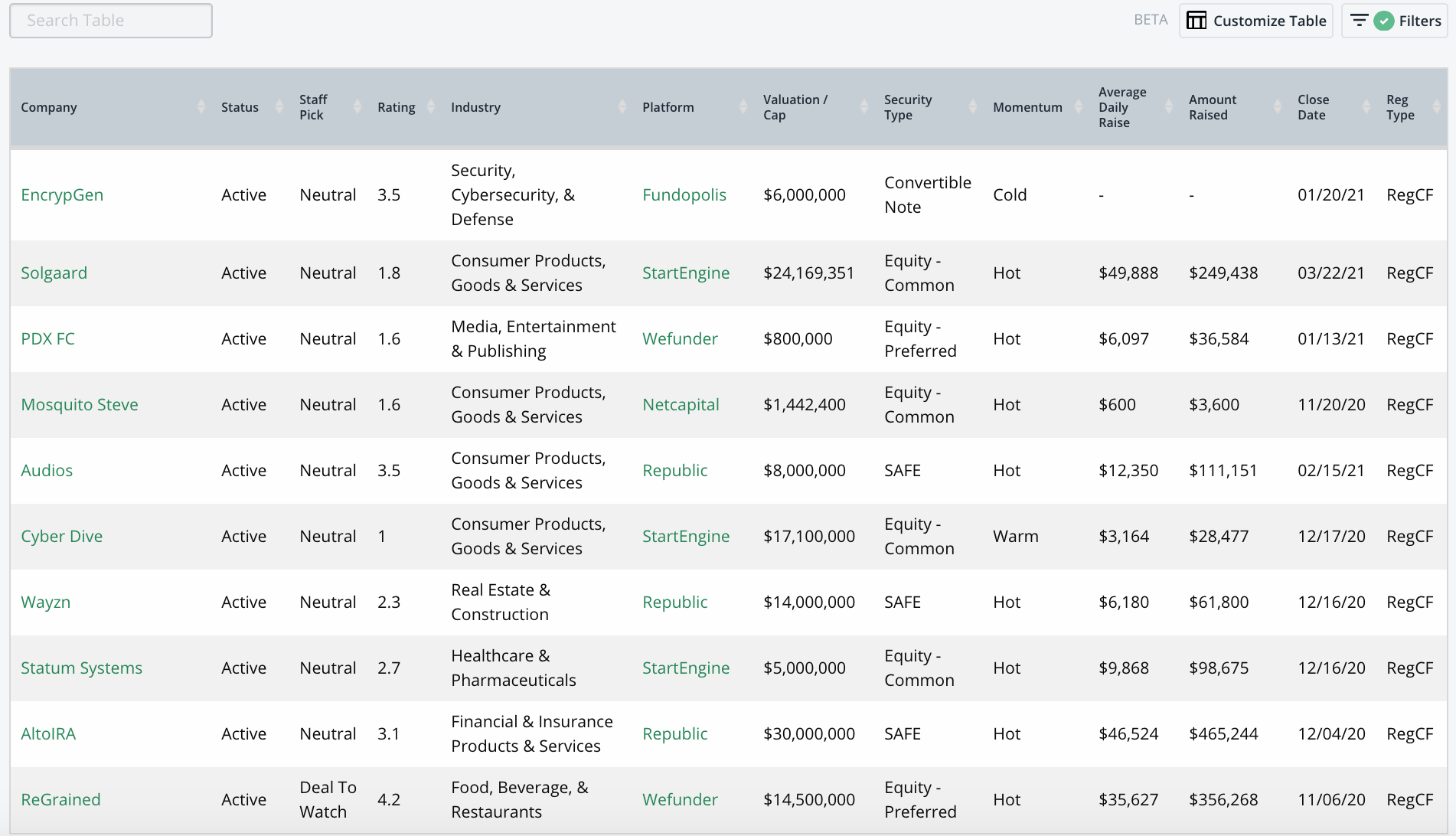
Task: Select the 4.2 rating value
Action: tap(389, 800)
